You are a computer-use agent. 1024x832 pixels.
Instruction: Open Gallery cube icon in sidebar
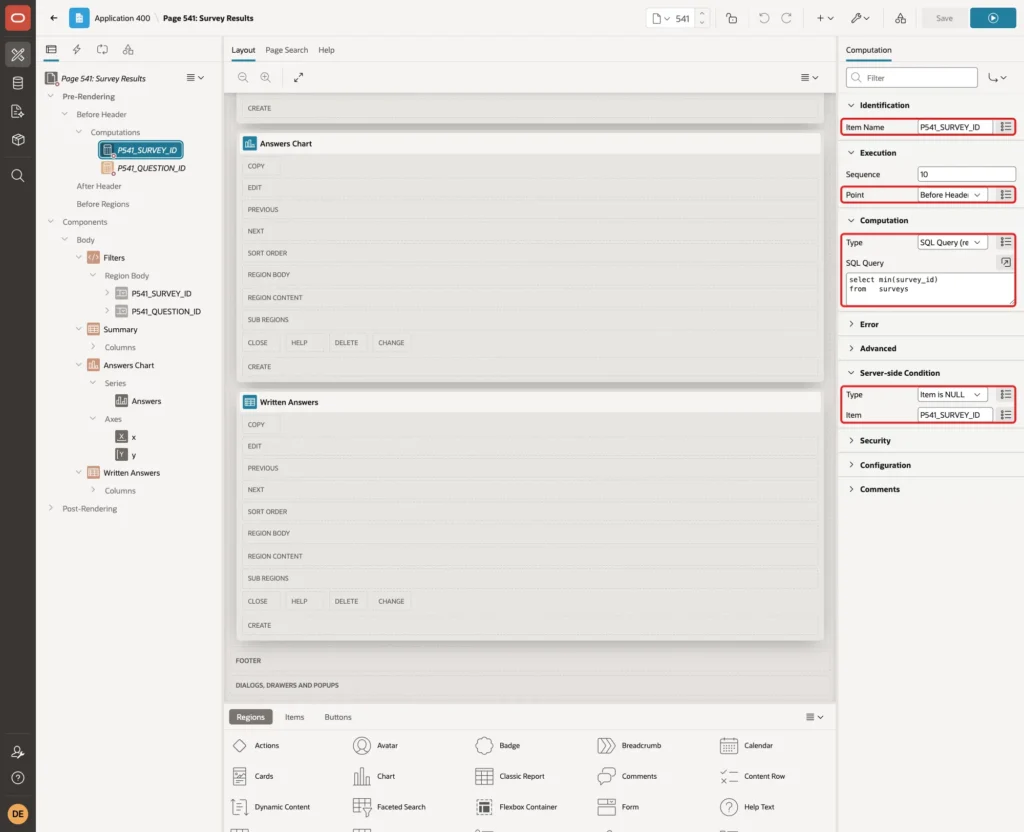(18, 140)
